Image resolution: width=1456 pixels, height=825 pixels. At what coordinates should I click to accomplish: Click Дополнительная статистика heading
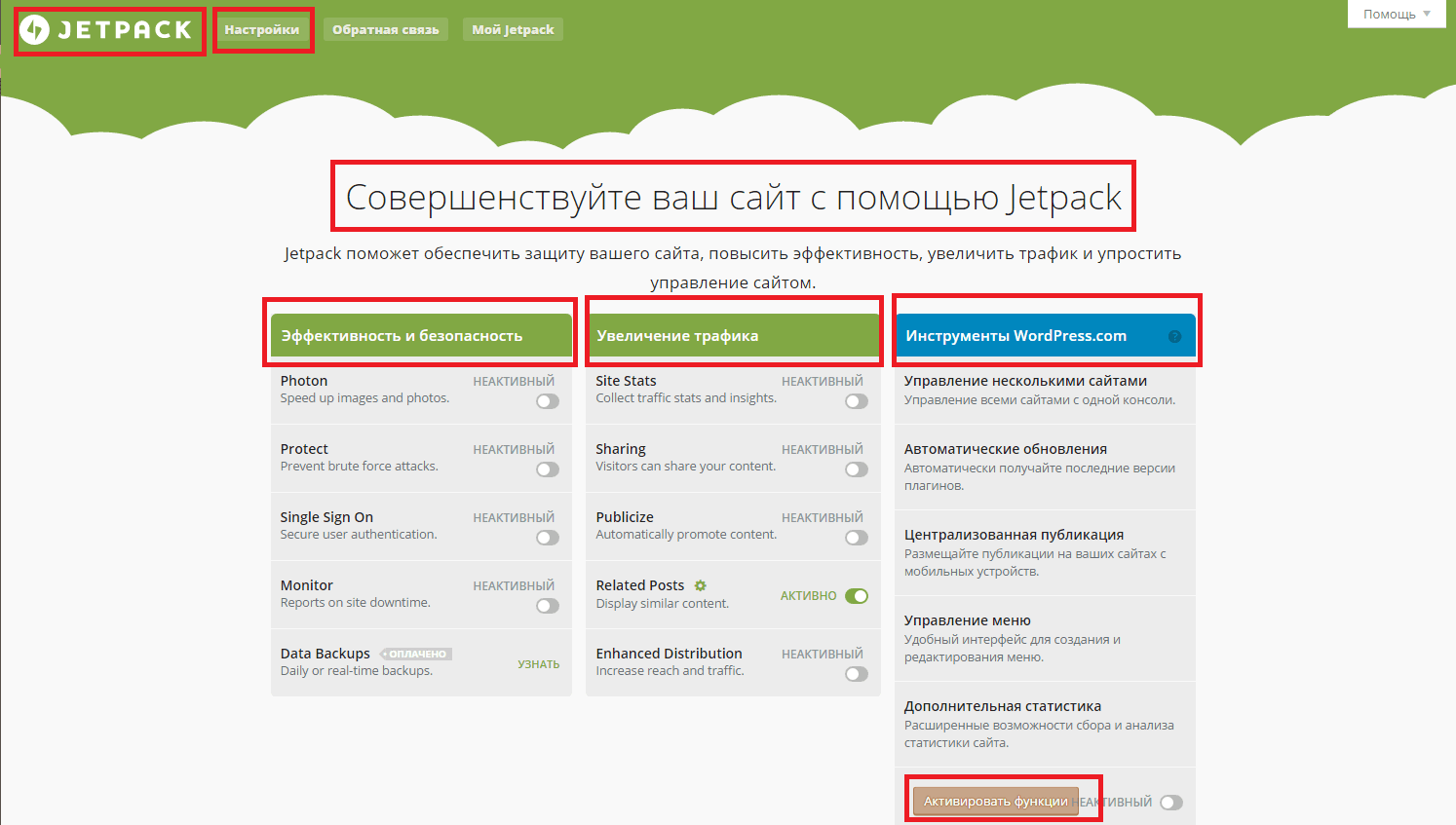pyautogui.click(x=1003, y=706)
